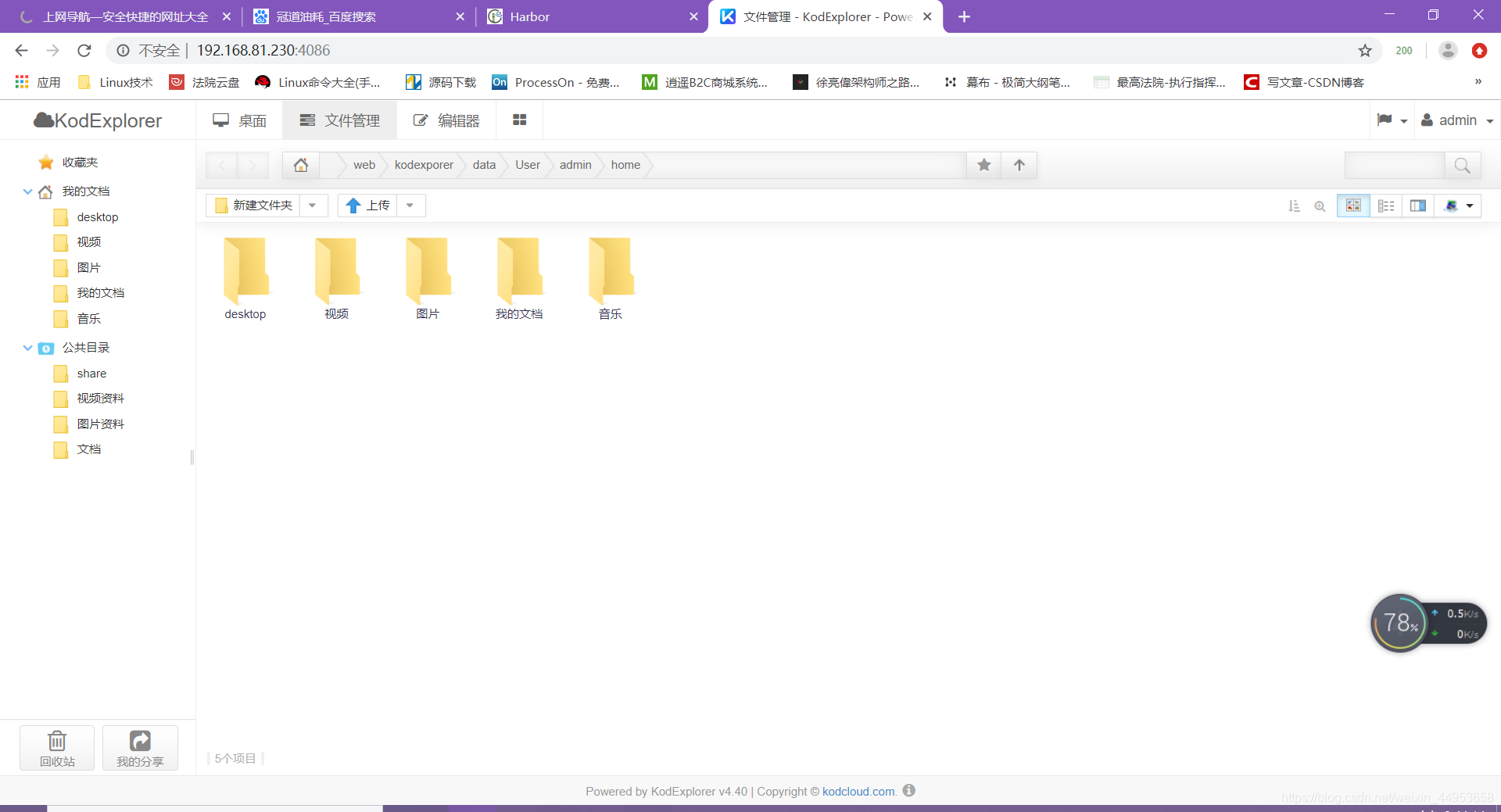Select 视频 in sidebar tree
1501x812 pixels.
[77, 242]
